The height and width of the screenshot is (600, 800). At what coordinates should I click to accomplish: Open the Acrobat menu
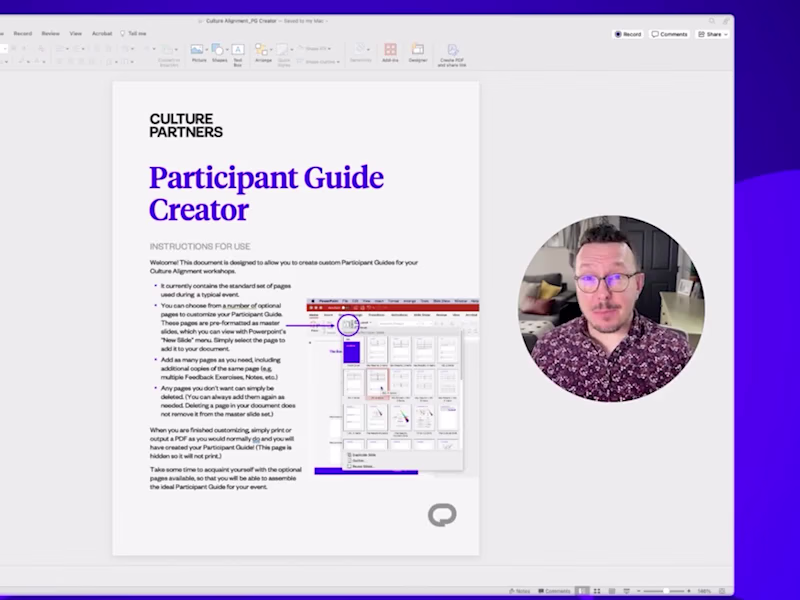tap(101, 33)
